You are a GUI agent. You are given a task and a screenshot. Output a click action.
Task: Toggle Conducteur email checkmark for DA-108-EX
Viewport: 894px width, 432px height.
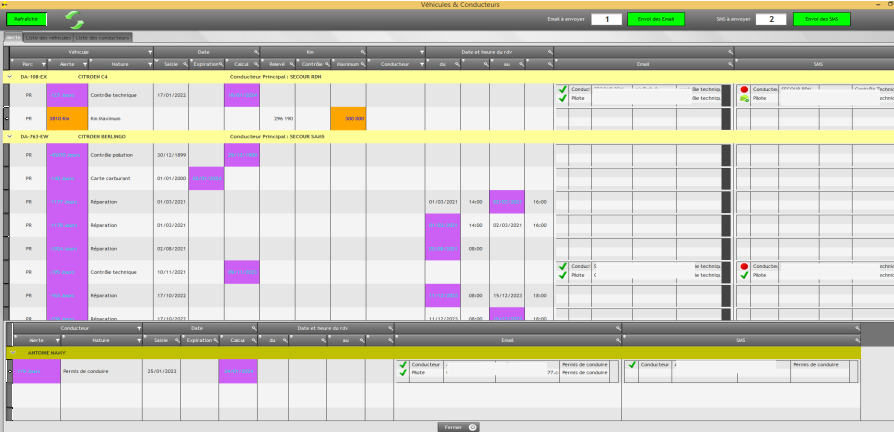[x=563, y=89]
